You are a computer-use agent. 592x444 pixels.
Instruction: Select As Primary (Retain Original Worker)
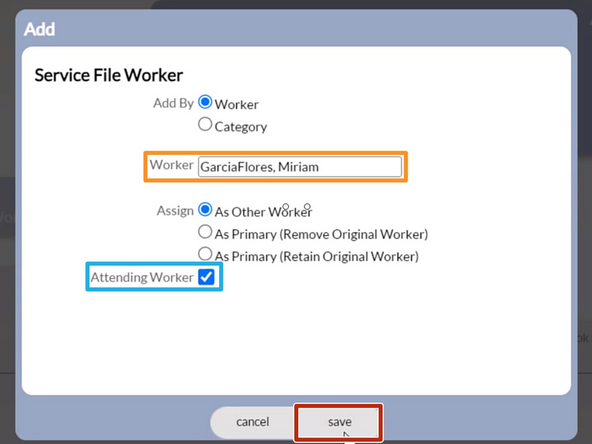(205, 254)
